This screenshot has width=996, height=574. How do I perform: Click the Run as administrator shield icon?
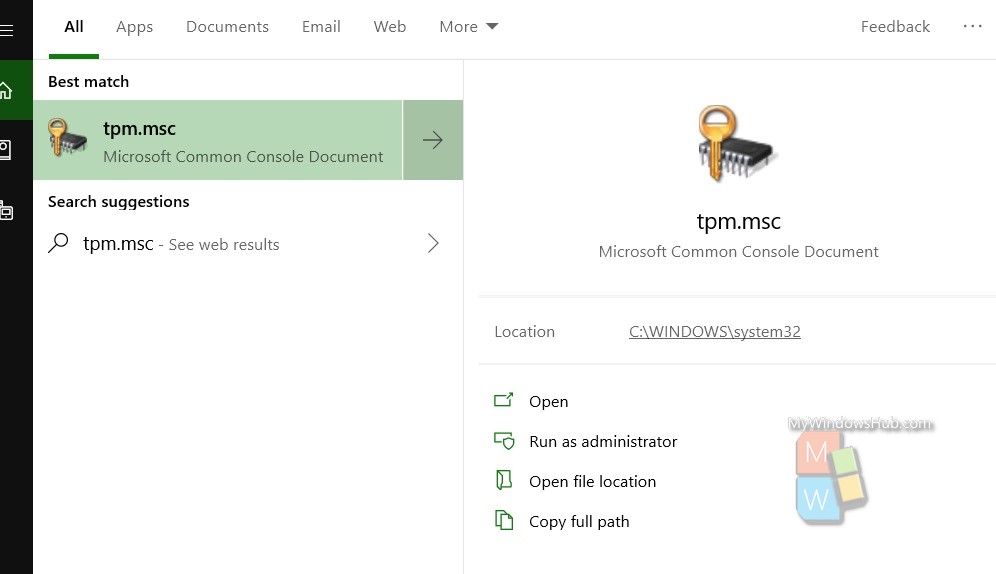pos(504,441)
